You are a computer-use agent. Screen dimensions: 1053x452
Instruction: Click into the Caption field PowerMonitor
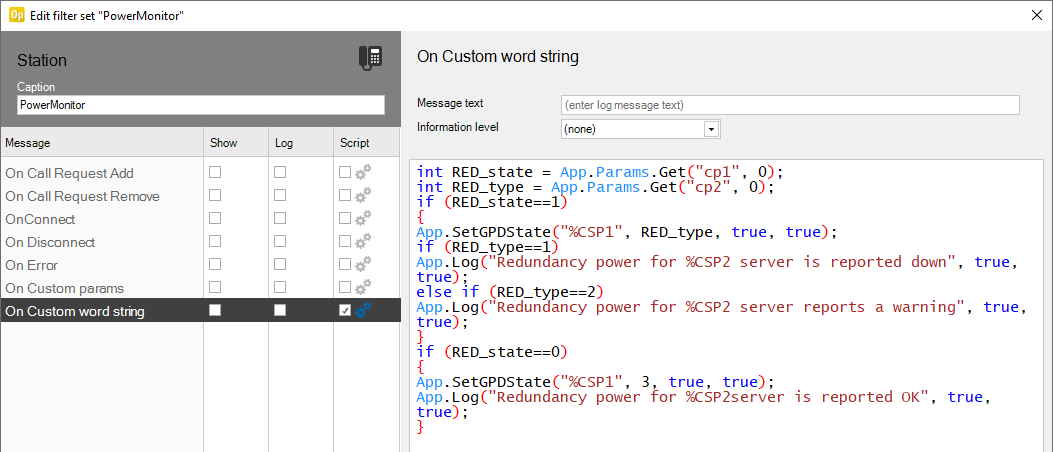point(200,105)
